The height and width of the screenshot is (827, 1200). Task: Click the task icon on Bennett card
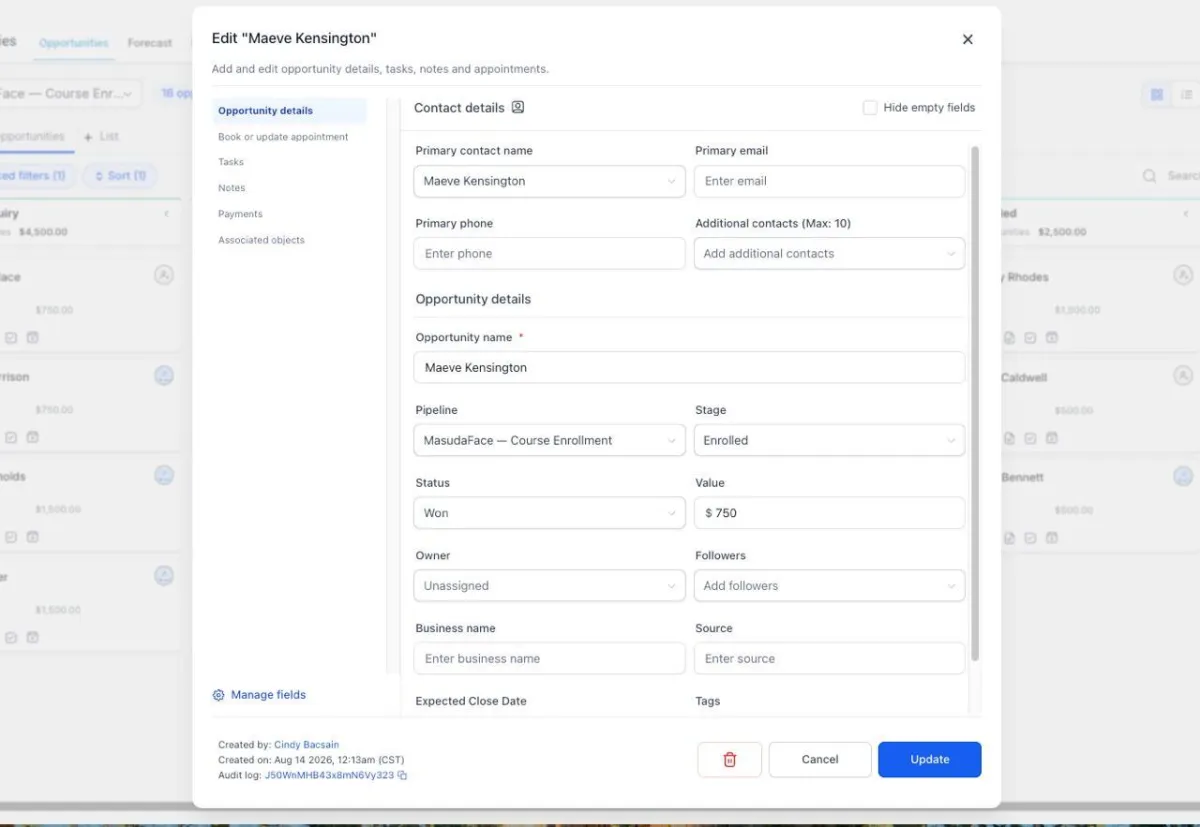click(1030, 538)
